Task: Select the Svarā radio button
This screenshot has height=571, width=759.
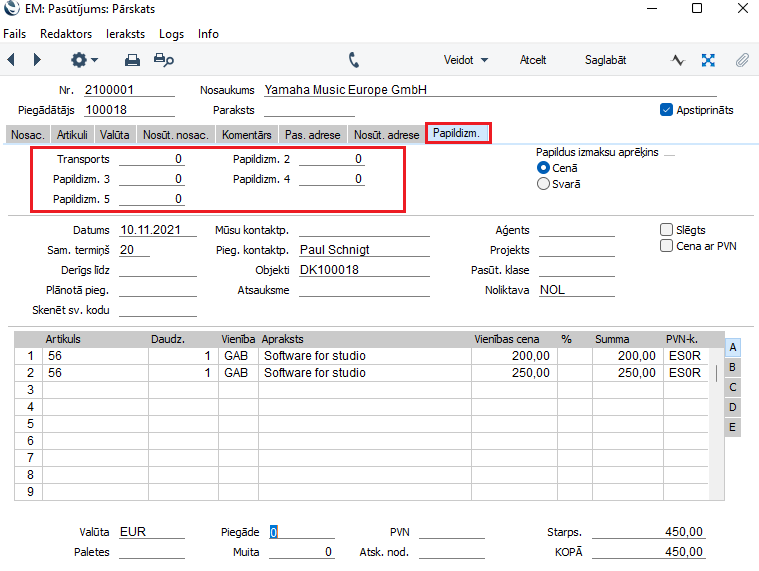Action: pos(544,184)
